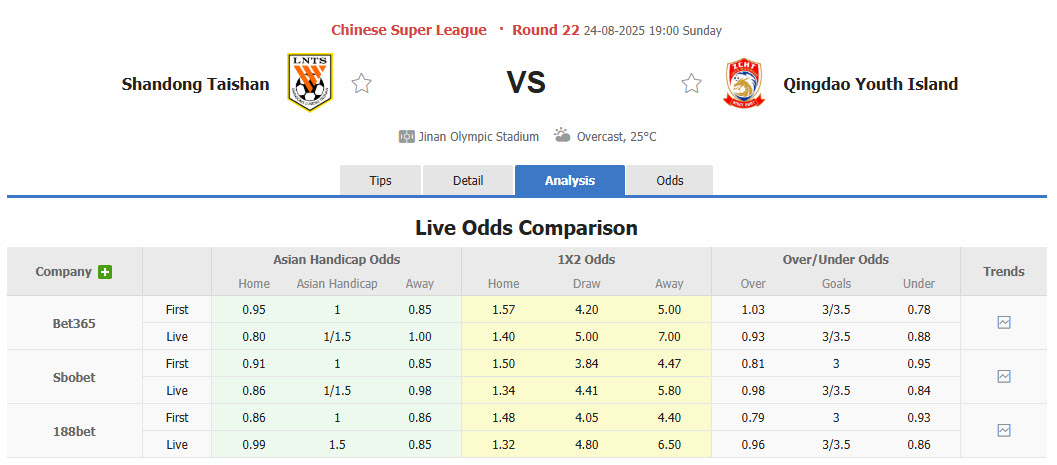1057x465 pixels.
Task: Click the Qingdao Youth Island team logo
Action: pos(743,84)
